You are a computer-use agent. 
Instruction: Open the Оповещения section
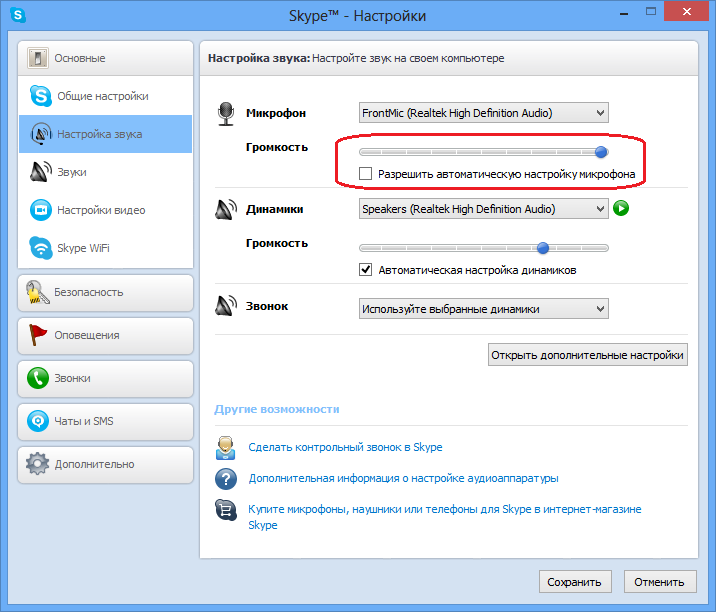coord(105,335)
